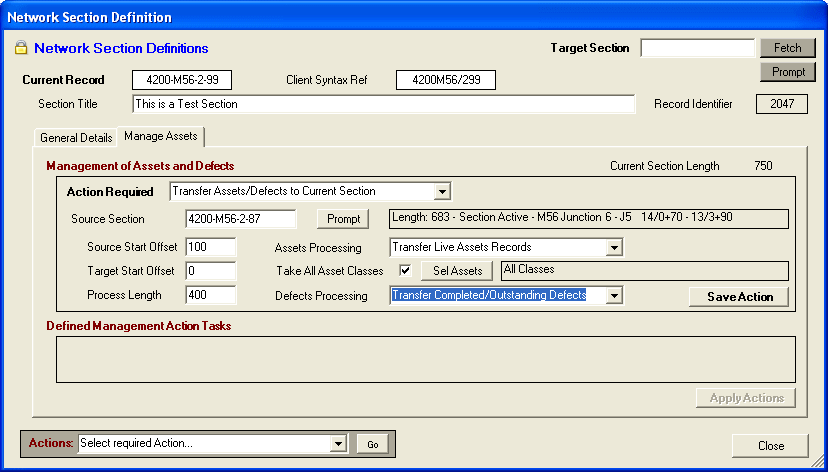
Task: Click the Sel Assets button
Action: (x=457, y=271)
